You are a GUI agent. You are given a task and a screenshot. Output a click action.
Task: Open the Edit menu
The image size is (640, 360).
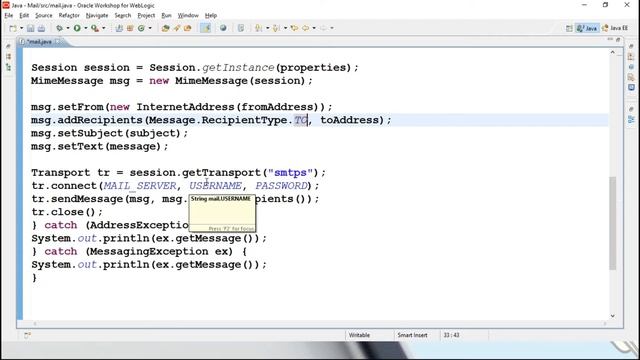coord(24,16)
